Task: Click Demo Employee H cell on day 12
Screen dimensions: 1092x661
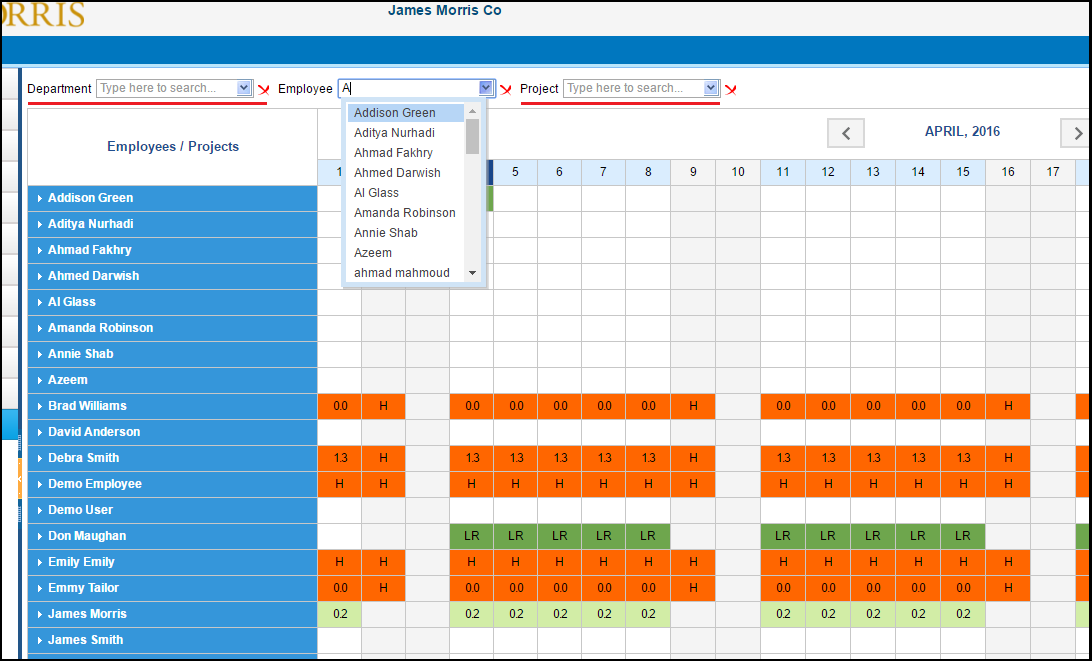Action: [x=828, y=484]
